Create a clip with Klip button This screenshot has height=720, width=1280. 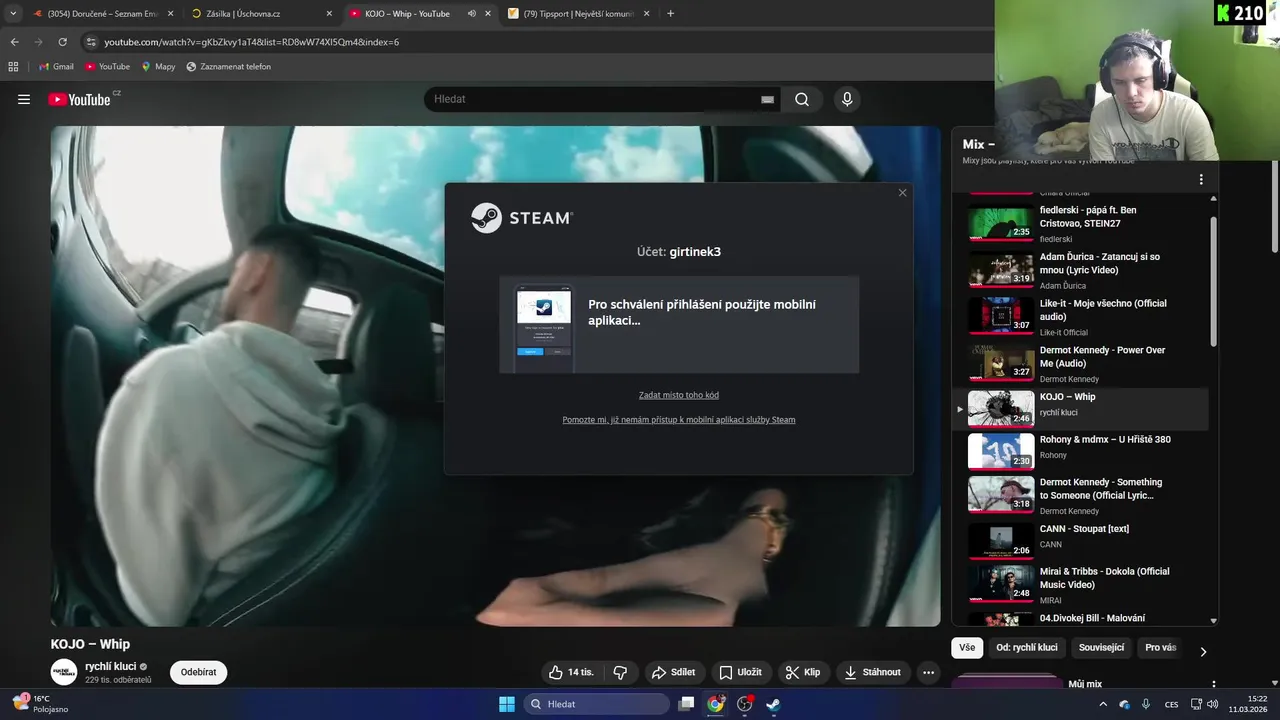click(x=803, y=672)
